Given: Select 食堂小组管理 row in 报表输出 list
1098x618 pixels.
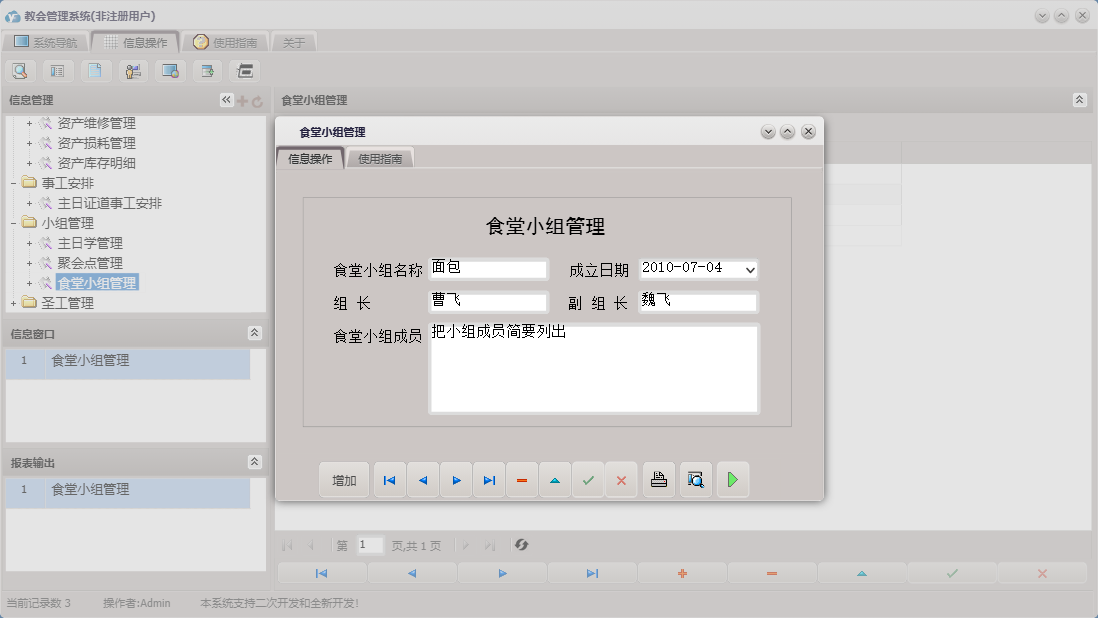Looking at the screenshot, I should coord(128,493).
